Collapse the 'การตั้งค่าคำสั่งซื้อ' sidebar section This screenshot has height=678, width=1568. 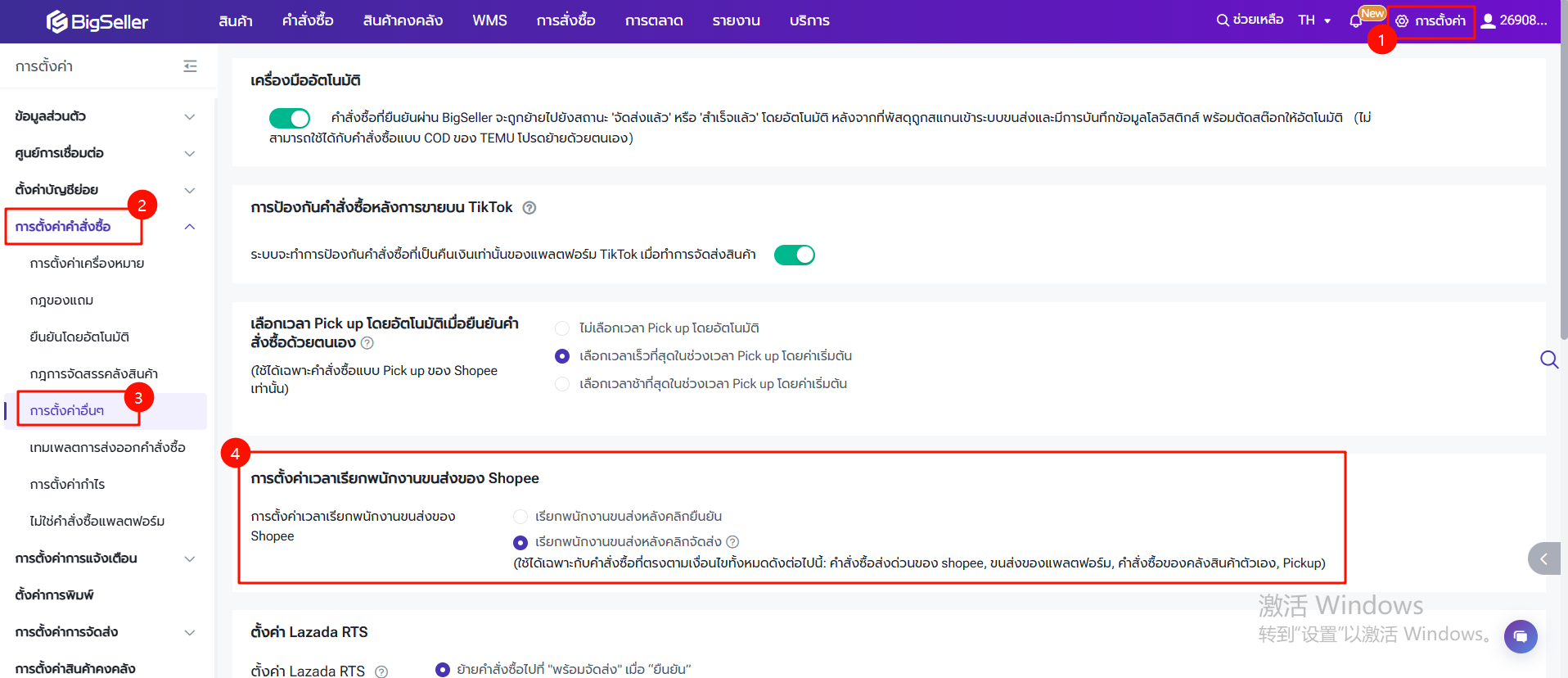pyautogui.click(x=189, y=227)
